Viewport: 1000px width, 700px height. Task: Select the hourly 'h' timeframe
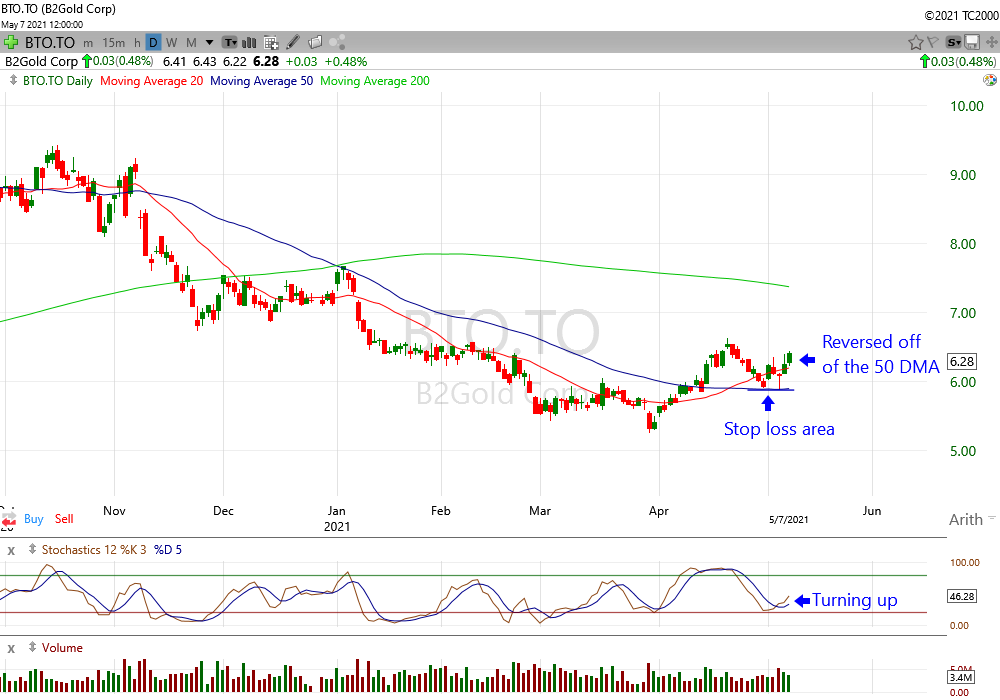[x=137, y=43]
